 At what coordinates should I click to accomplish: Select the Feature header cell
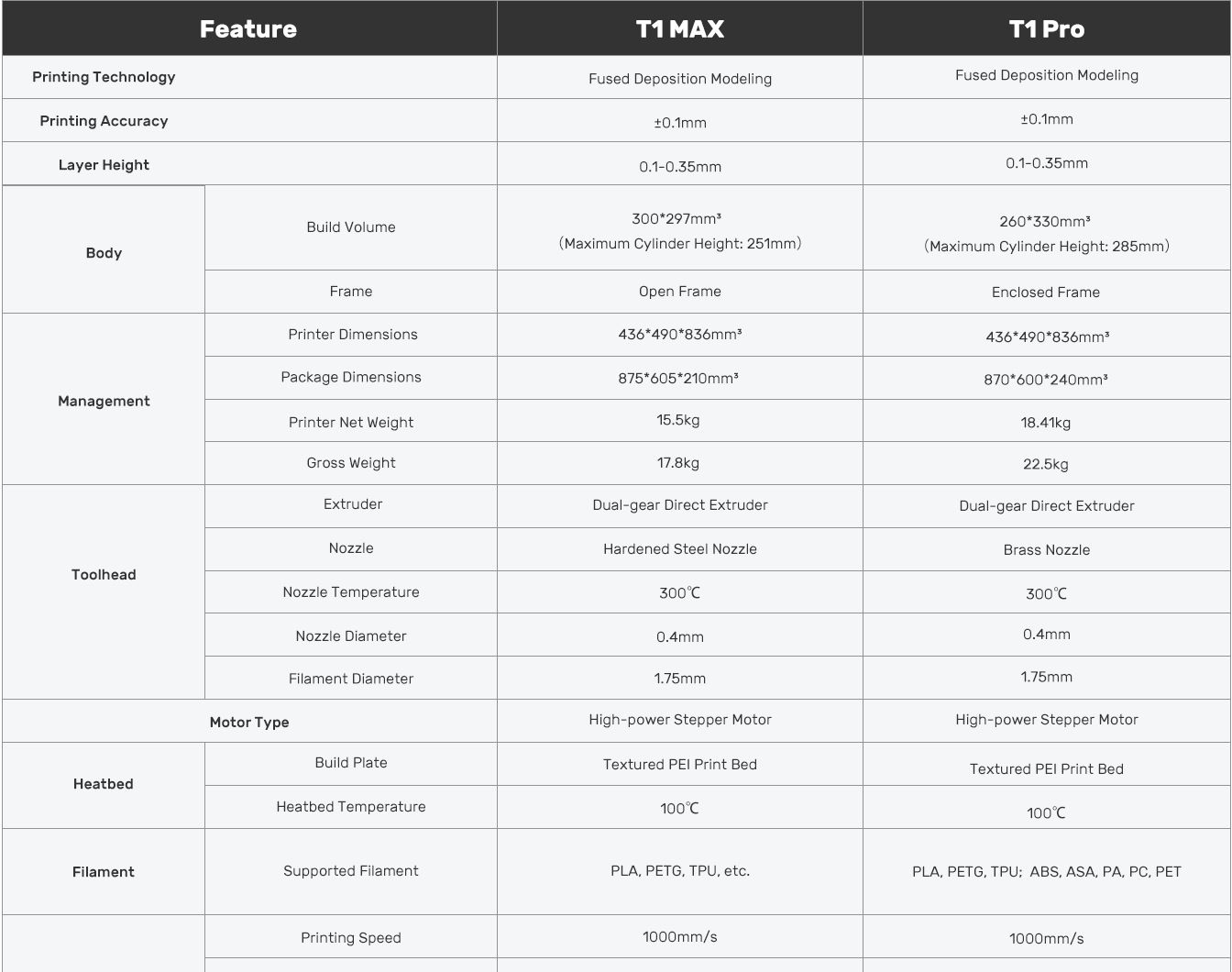[248, 29]
